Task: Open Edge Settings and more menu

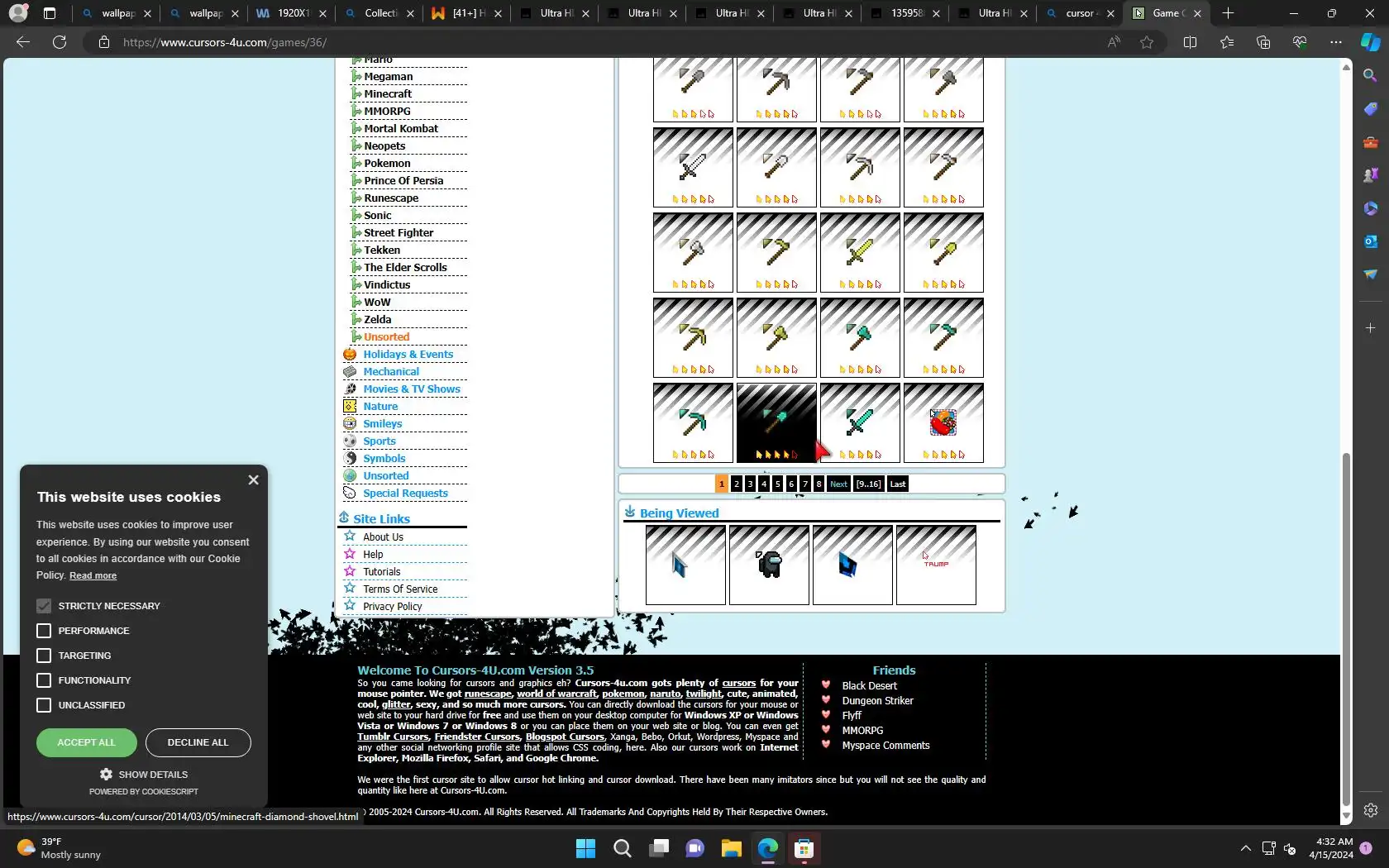Action: click(1335, 42)
